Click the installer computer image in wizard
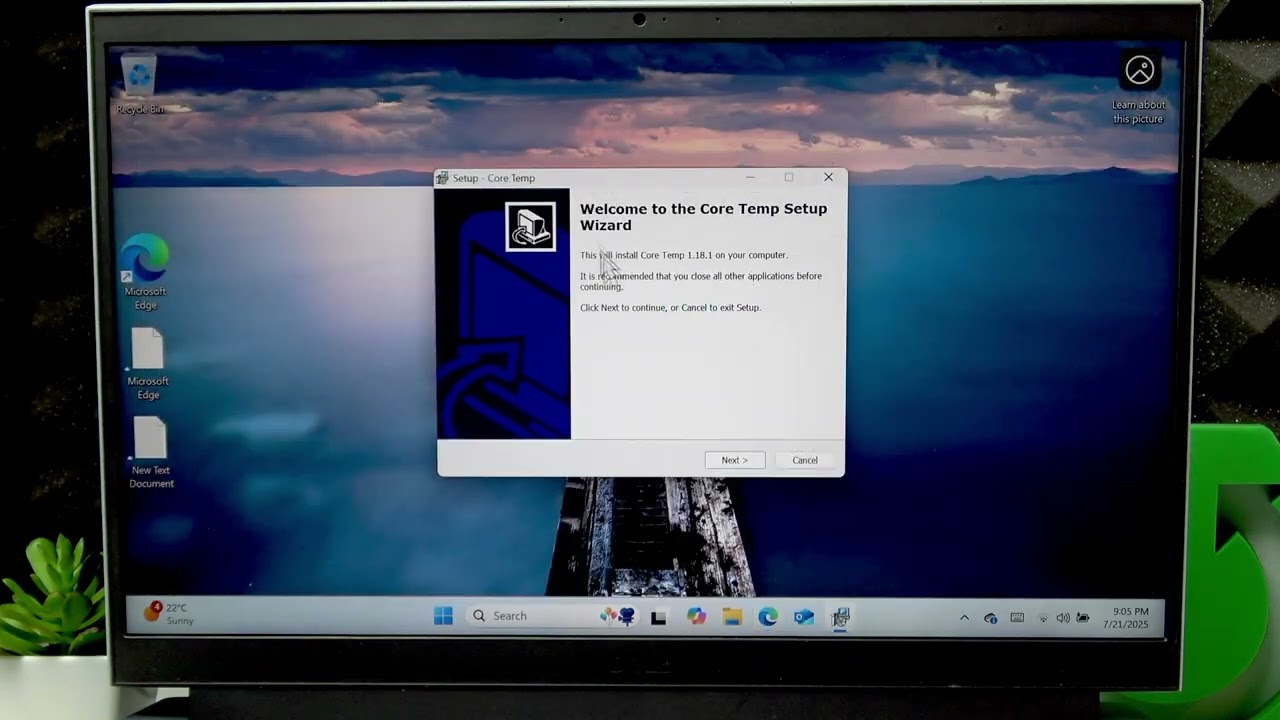 pos(530,226)
